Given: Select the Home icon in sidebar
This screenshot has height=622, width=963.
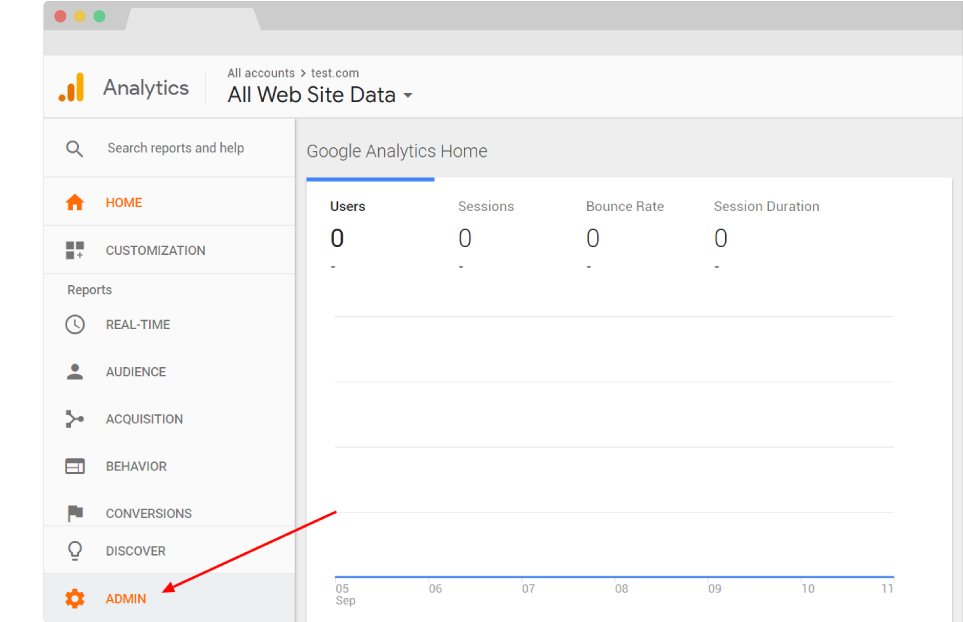Looking at the screenshot, I should (75, 202).
